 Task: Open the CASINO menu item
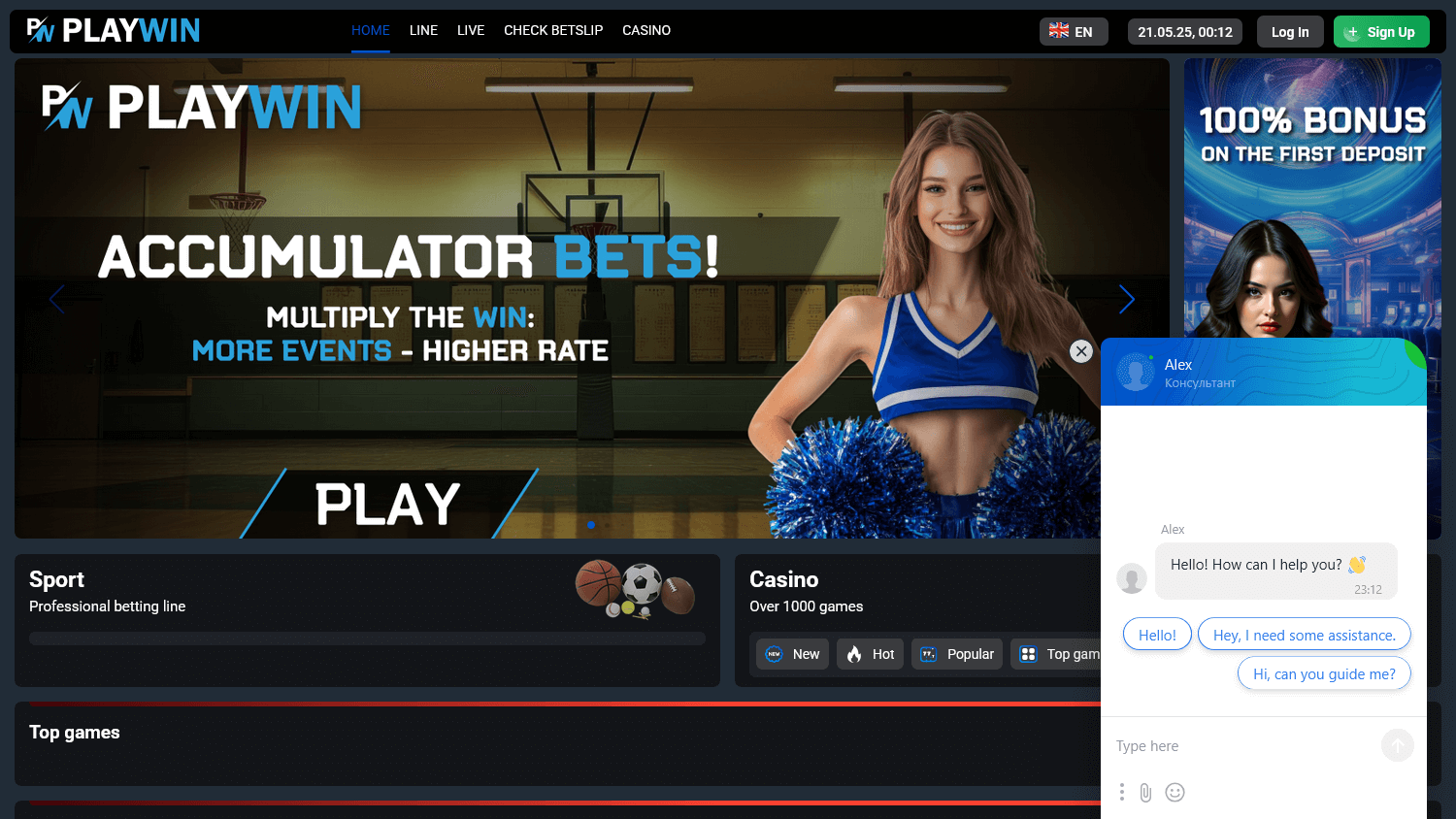646,30
